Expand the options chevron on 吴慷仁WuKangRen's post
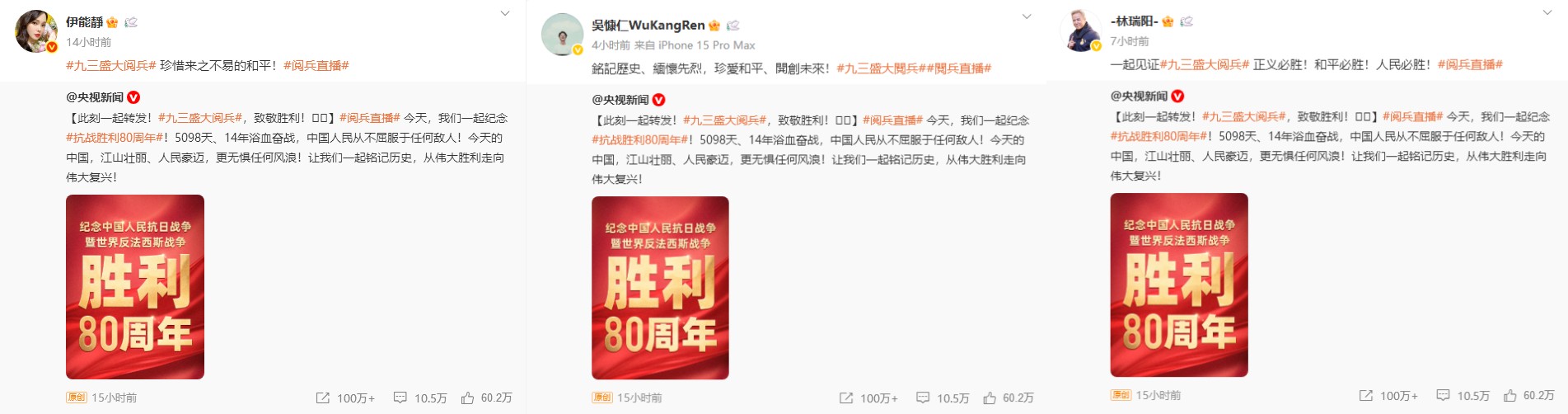The height and width of the screenshot is (414, 1568). point(1027,16)
